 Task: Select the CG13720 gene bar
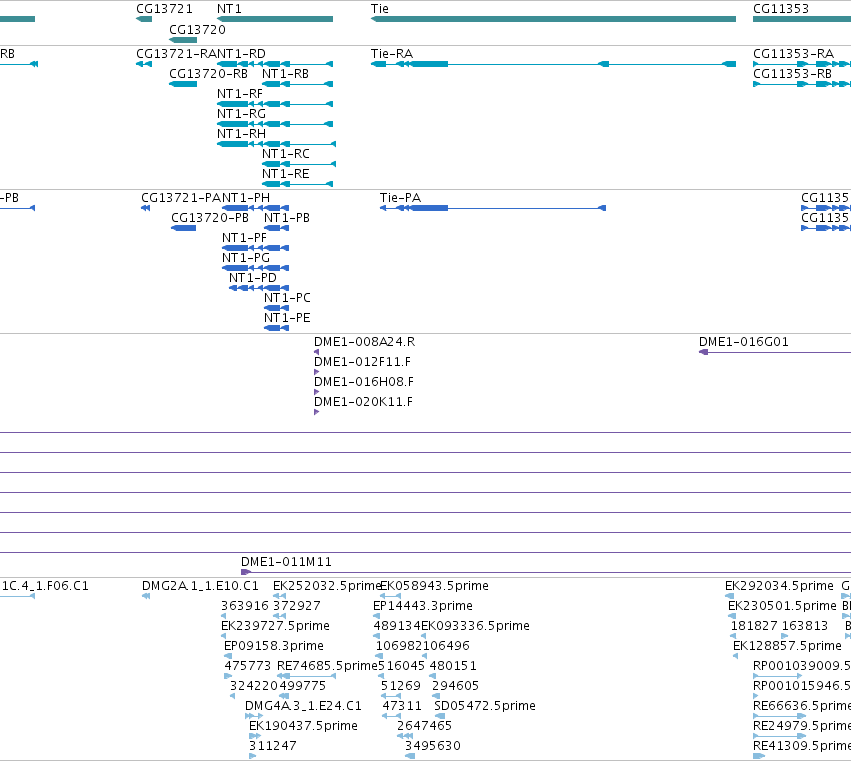(x=183, y=40)
